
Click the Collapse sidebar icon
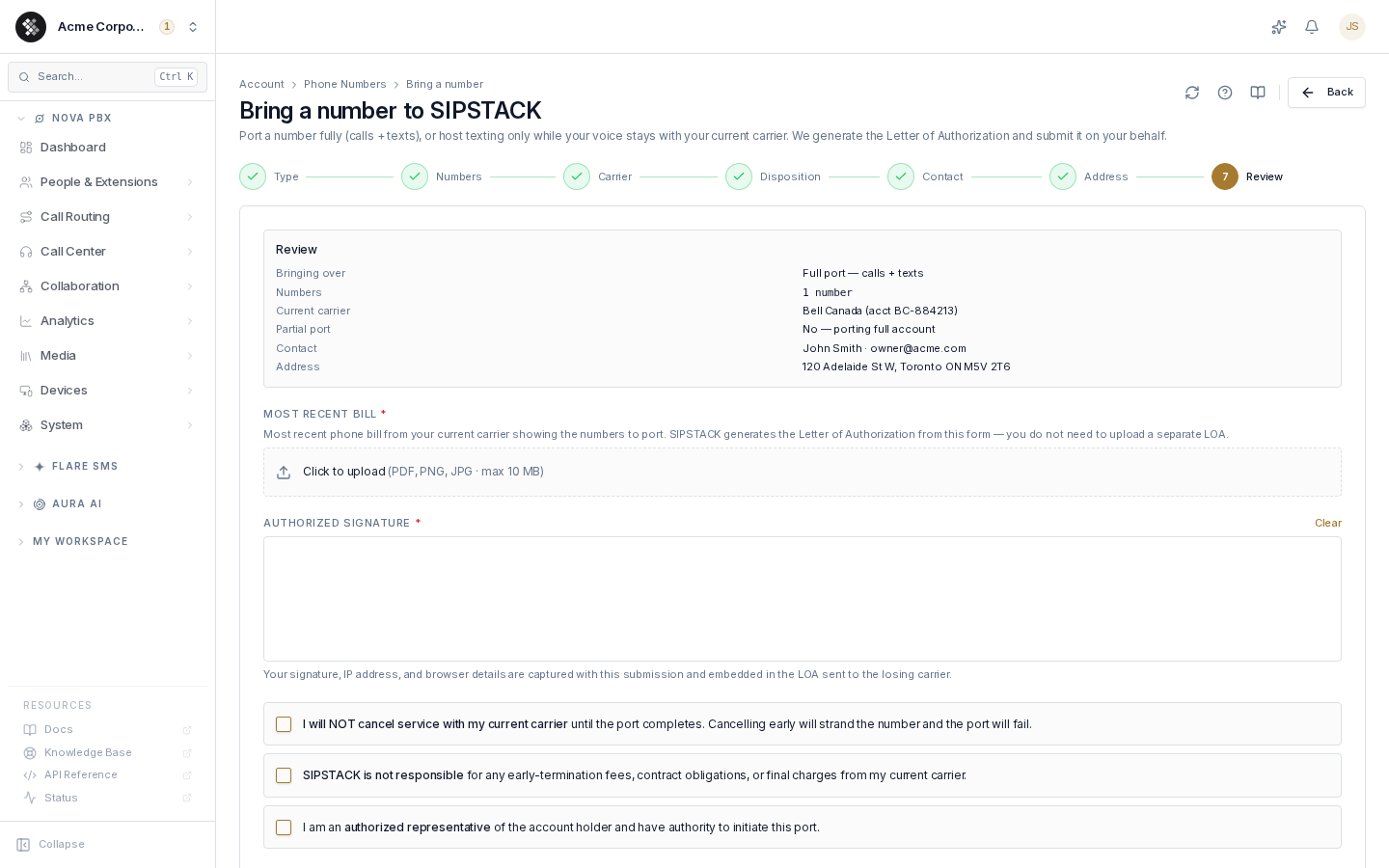(x=23, y=845)
